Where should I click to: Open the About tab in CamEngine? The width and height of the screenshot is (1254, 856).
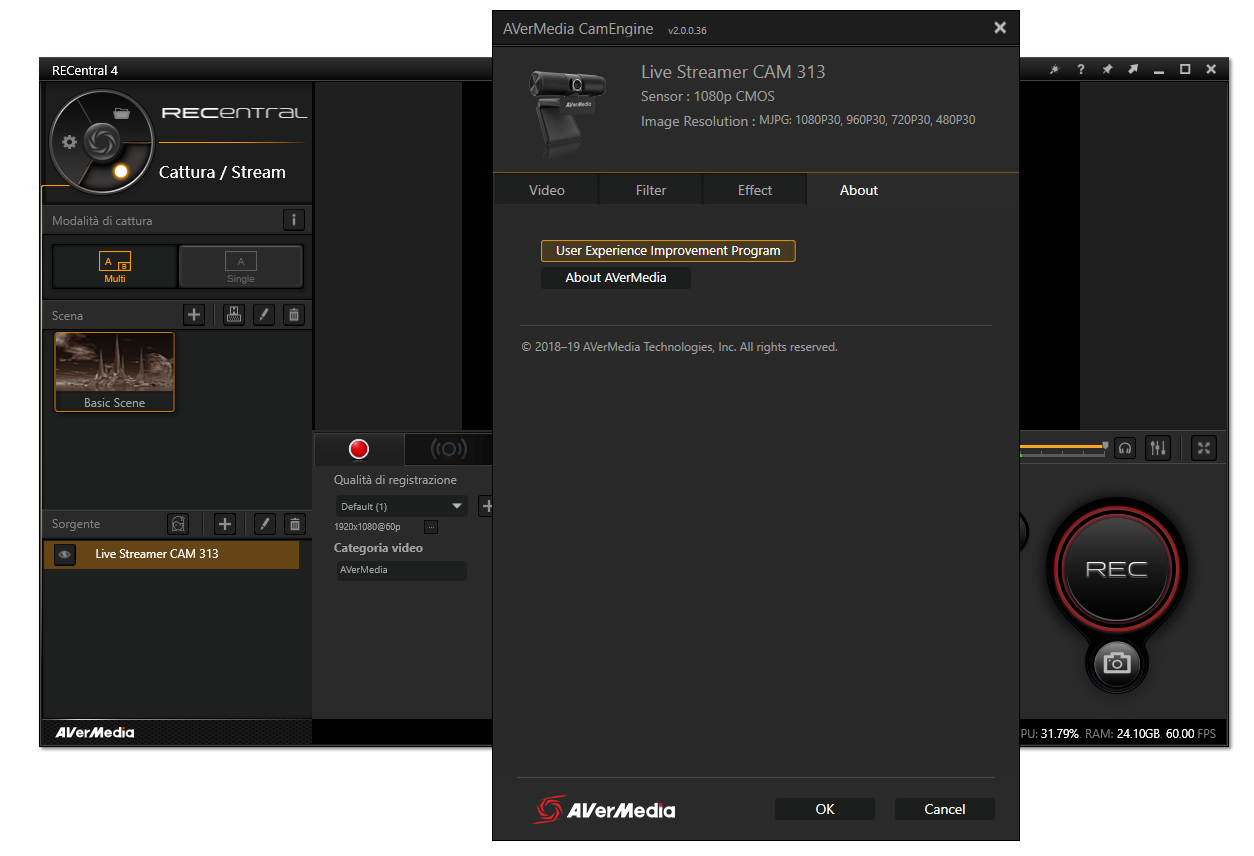click(859, 190)
